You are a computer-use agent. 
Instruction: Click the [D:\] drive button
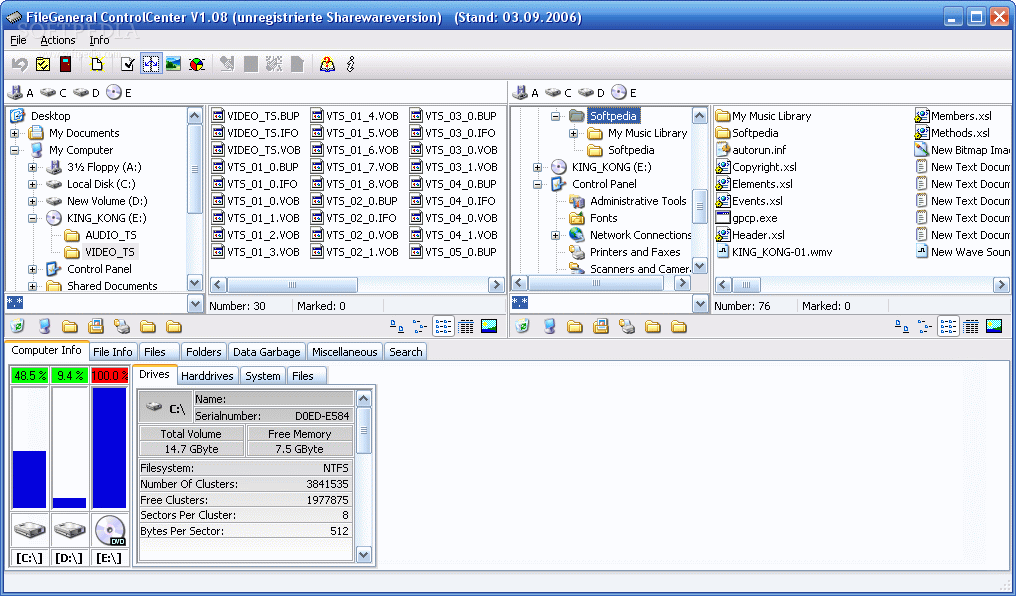pos(69,558)
